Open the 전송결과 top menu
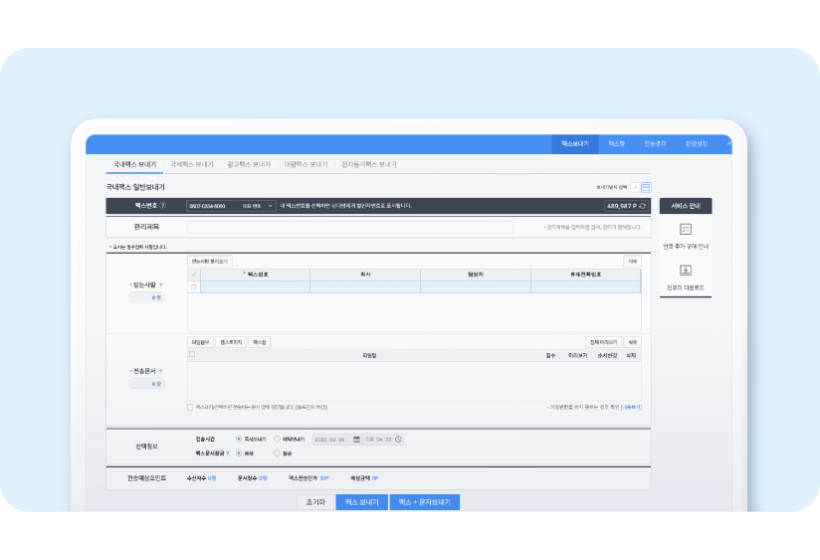Screen dimensions: 820x560 pyautogui.click(x=655, y=144)
